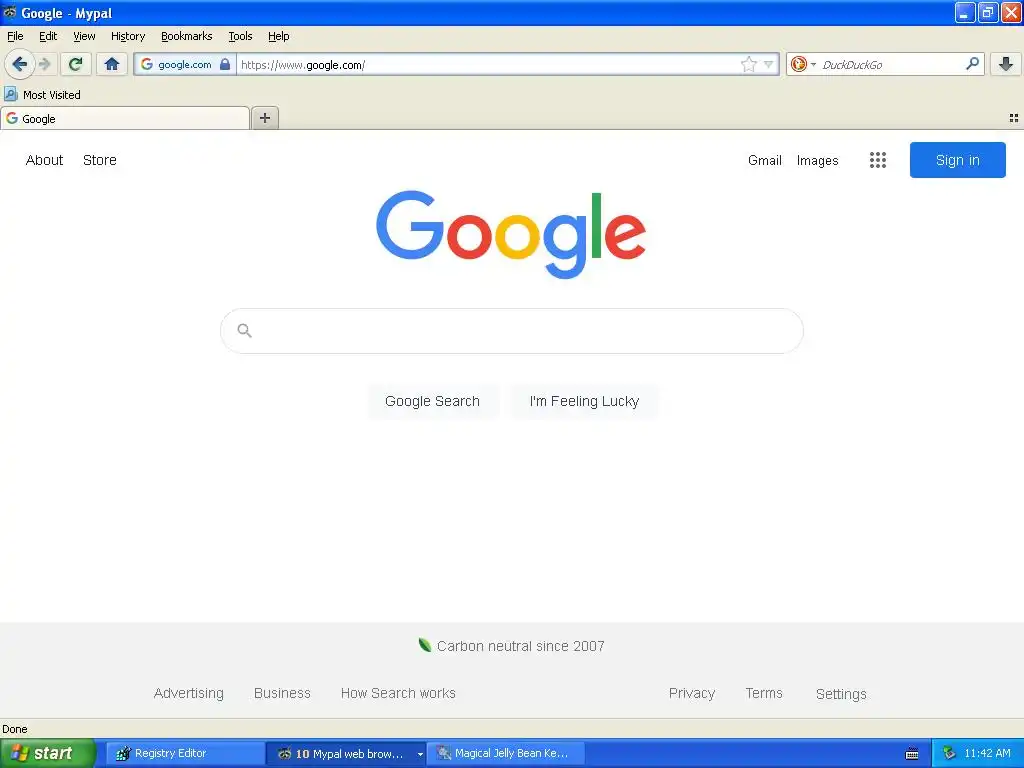This screenshot has width=1024, height=768.
Task: Open the About link
Action: (44, 160)
